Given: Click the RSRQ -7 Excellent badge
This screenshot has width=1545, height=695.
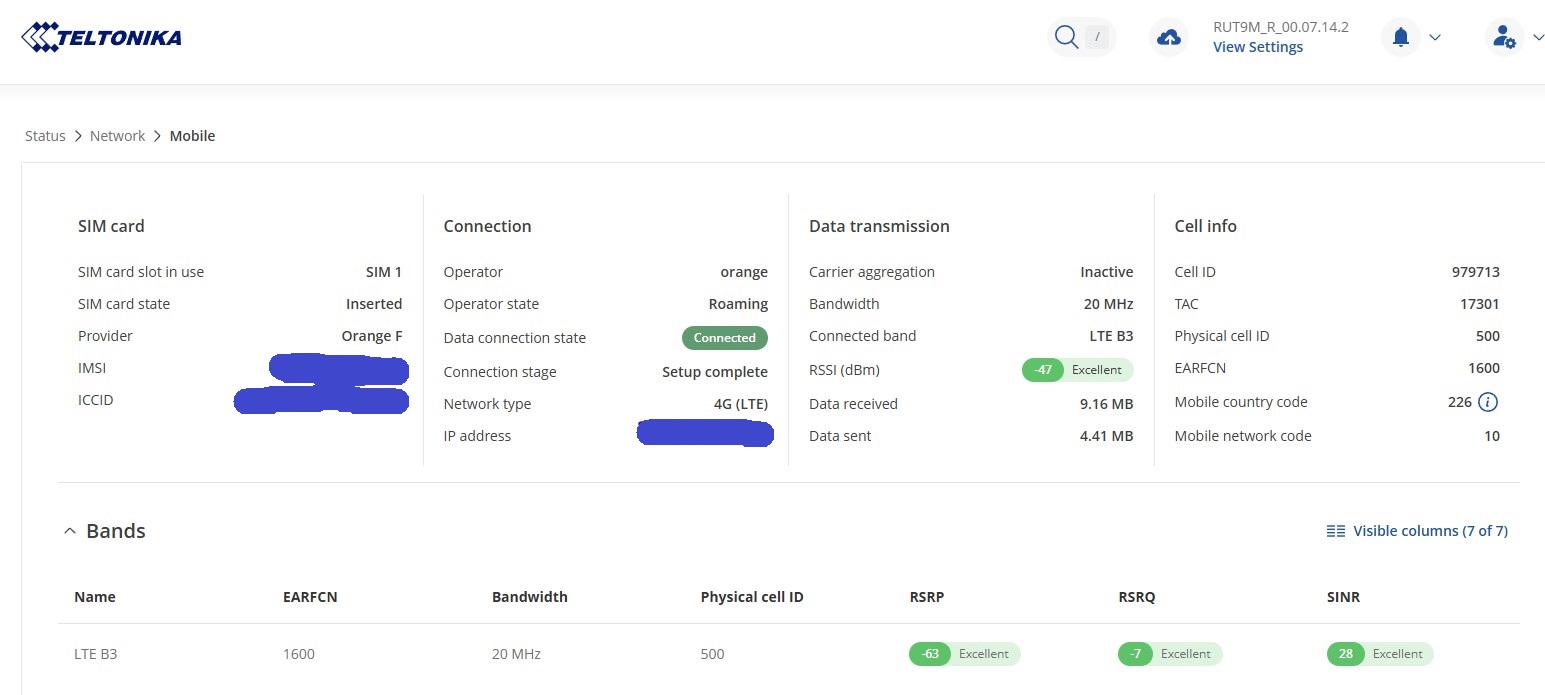Looking at the screenshot, I should pos(1170,654).
